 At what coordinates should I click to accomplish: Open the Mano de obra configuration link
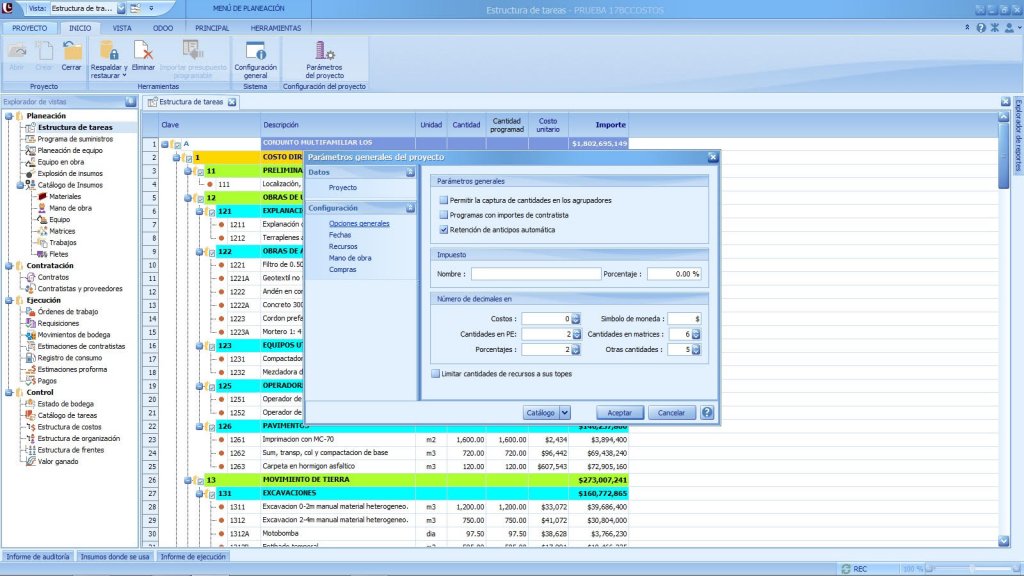[349, 258]
